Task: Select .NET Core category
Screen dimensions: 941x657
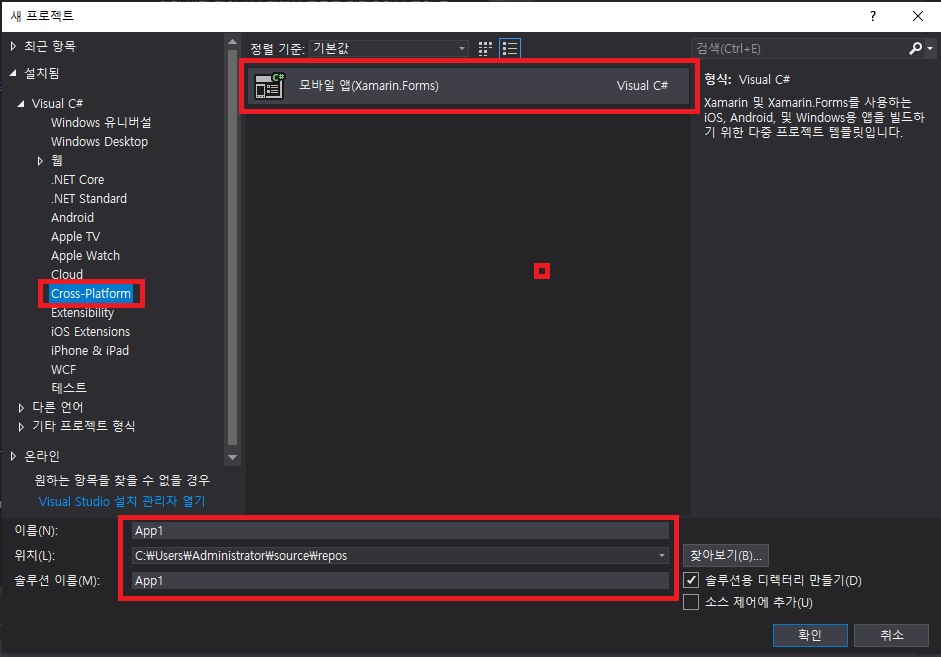Action: (77, 179)
